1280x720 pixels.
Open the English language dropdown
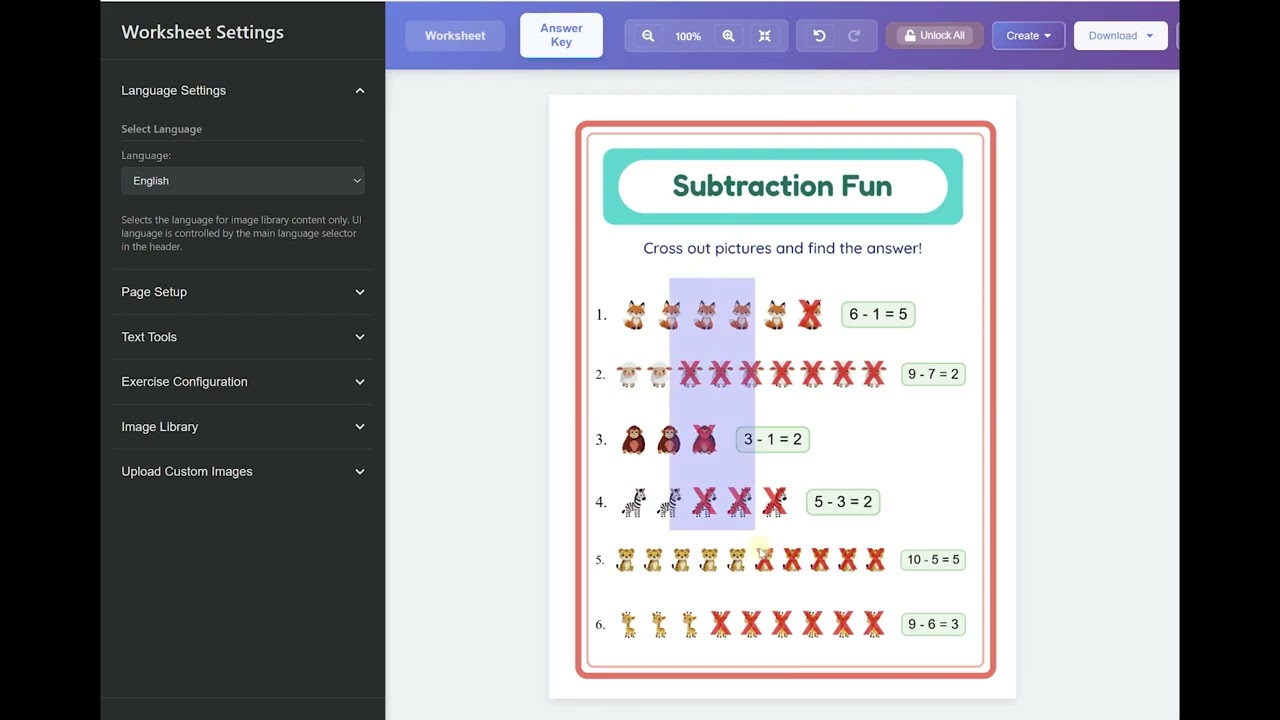(x=243, y=181)
